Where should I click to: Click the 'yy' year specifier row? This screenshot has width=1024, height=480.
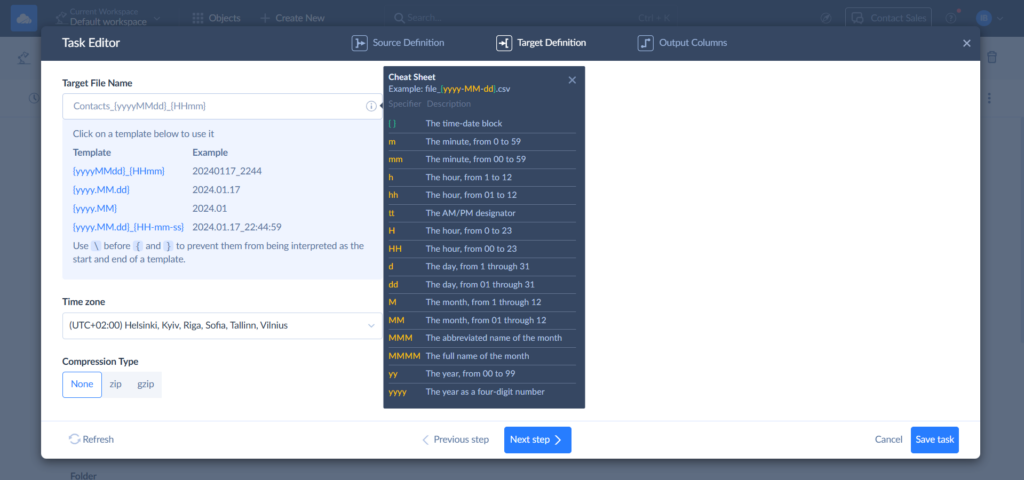pyautogui.click(x=482, y=374)
